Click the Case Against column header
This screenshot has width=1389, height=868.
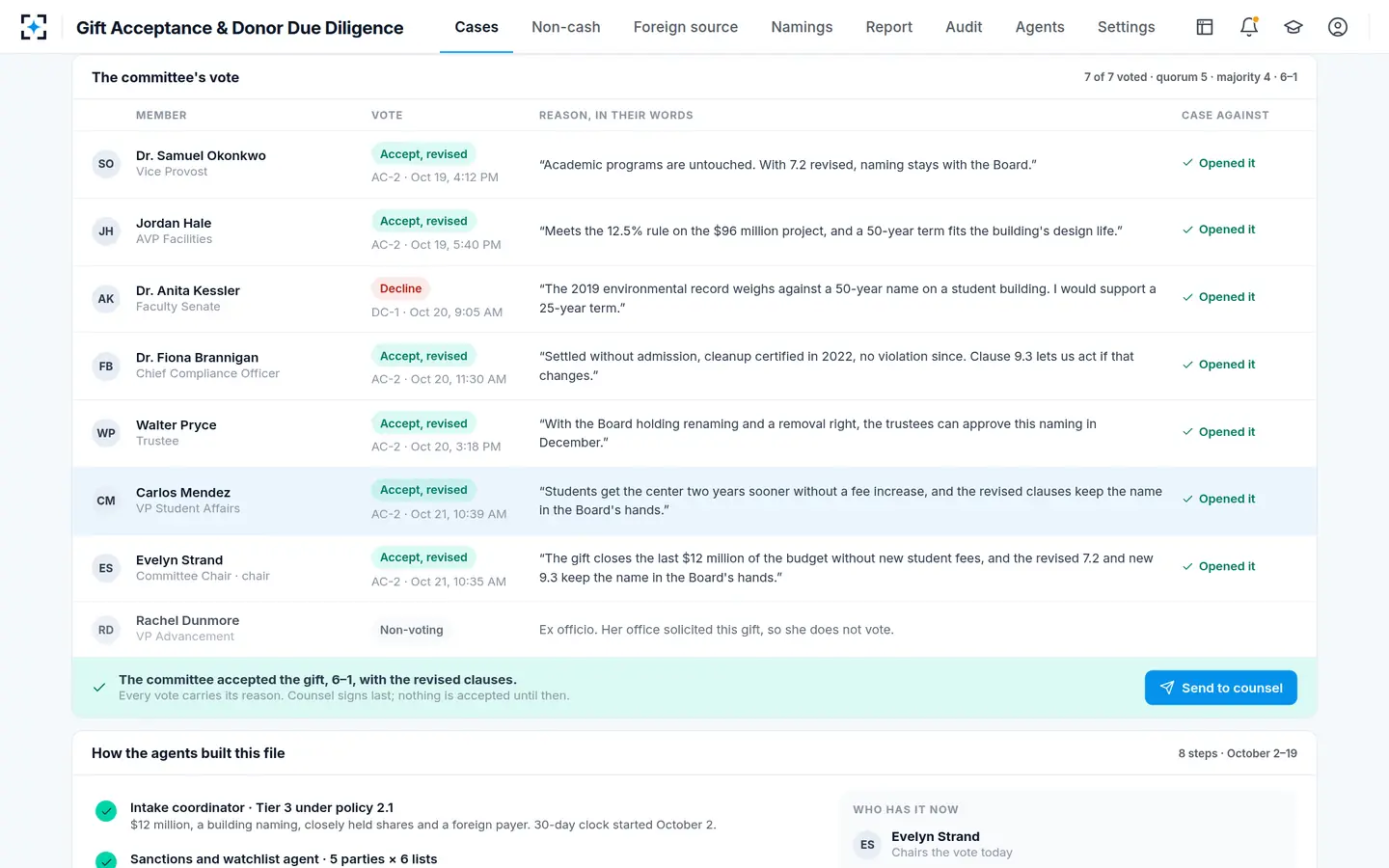[x=1225, y=115]
